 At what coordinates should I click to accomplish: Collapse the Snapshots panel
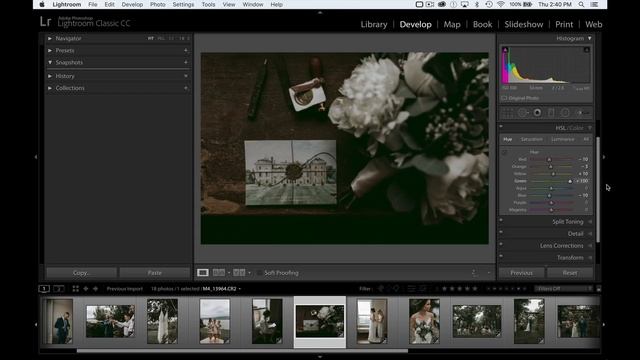point(50,62)
